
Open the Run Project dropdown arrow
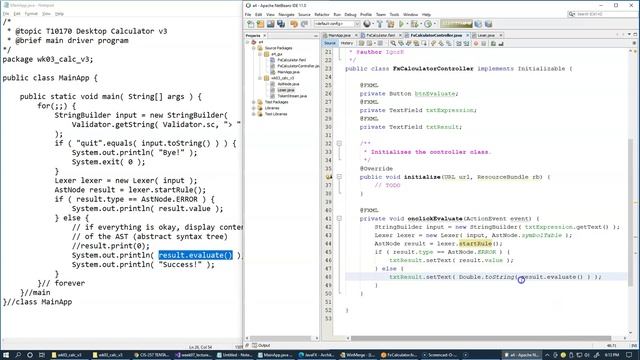click(407, 24)
